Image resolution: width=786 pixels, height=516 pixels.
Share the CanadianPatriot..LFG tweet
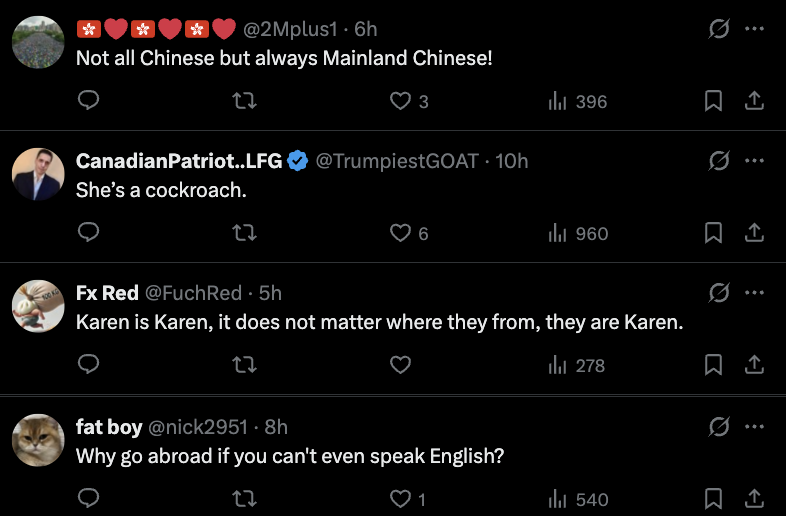click(755, 233)
